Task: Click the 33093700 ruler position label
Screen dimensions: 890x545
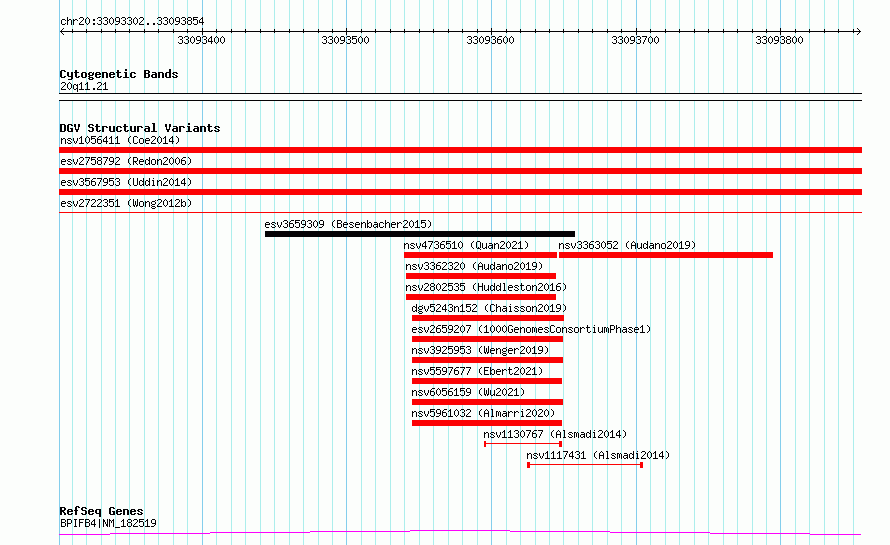Action: [x=635, y=40]
